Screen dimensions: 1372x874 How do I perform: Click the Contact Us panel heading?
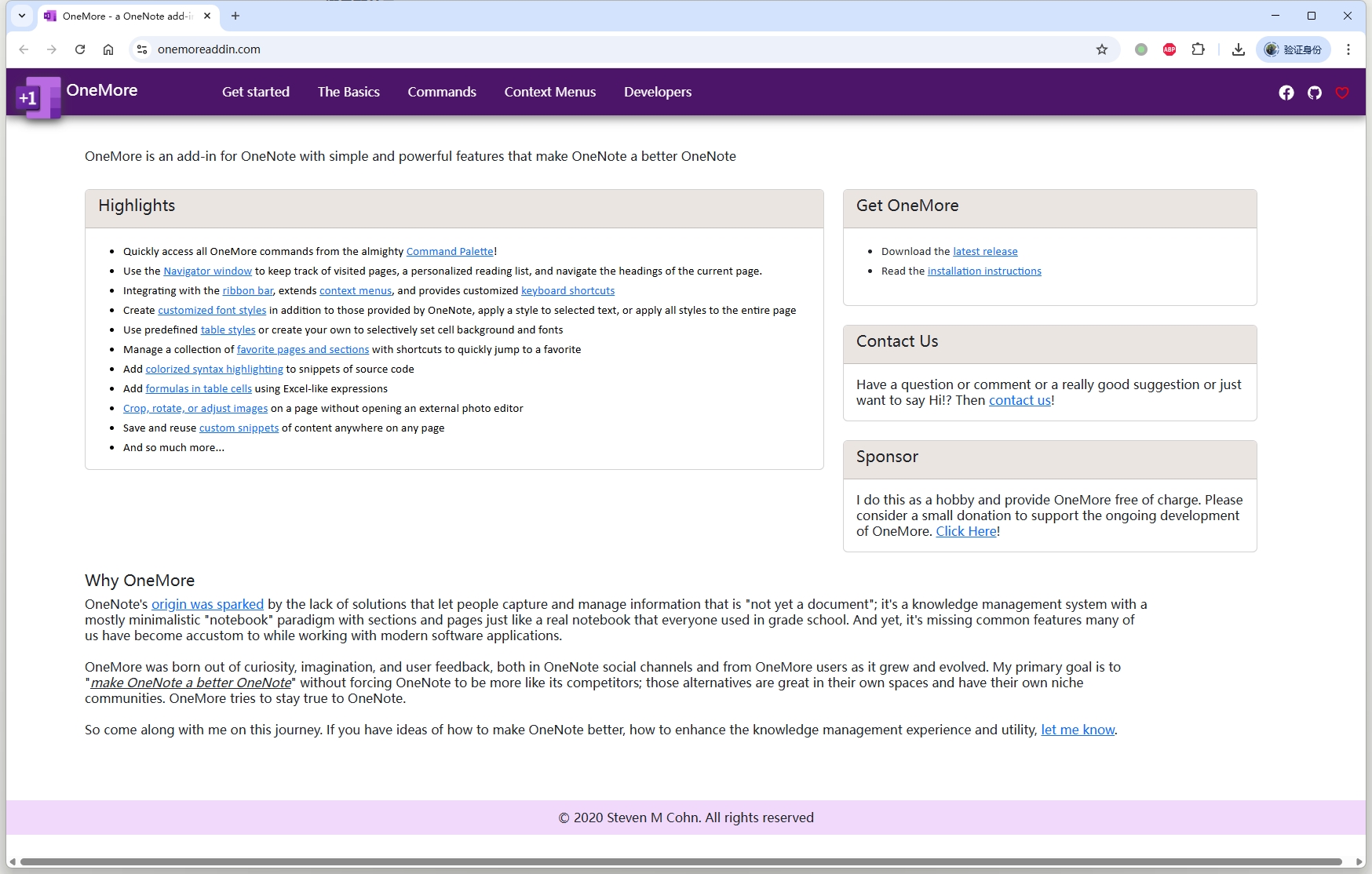[897, 341]
